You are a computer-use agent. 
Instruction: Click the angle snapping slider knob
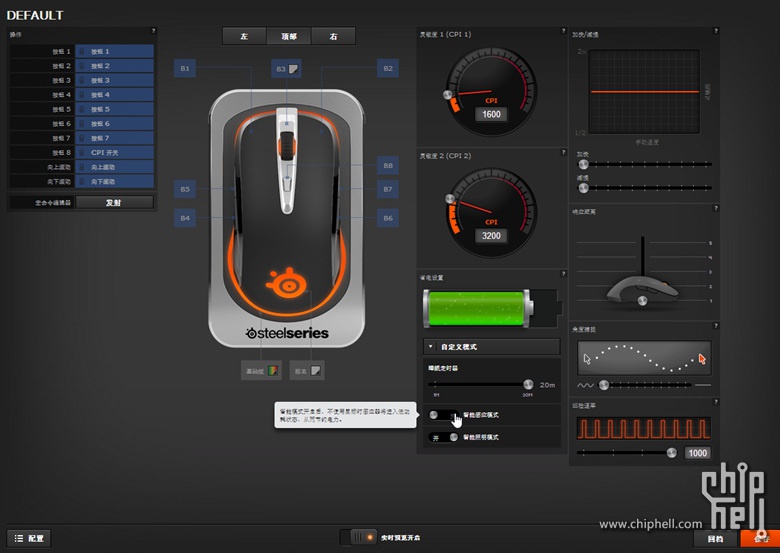pos(604,384)
